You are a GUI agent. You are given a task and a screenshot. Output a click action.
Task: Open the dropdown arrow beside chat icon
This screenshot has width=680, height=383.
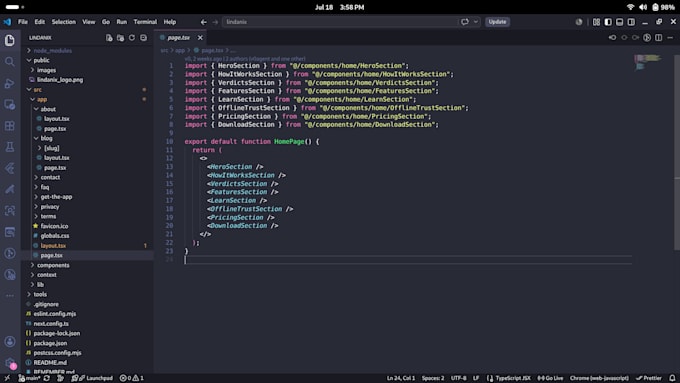coord(476,22)
